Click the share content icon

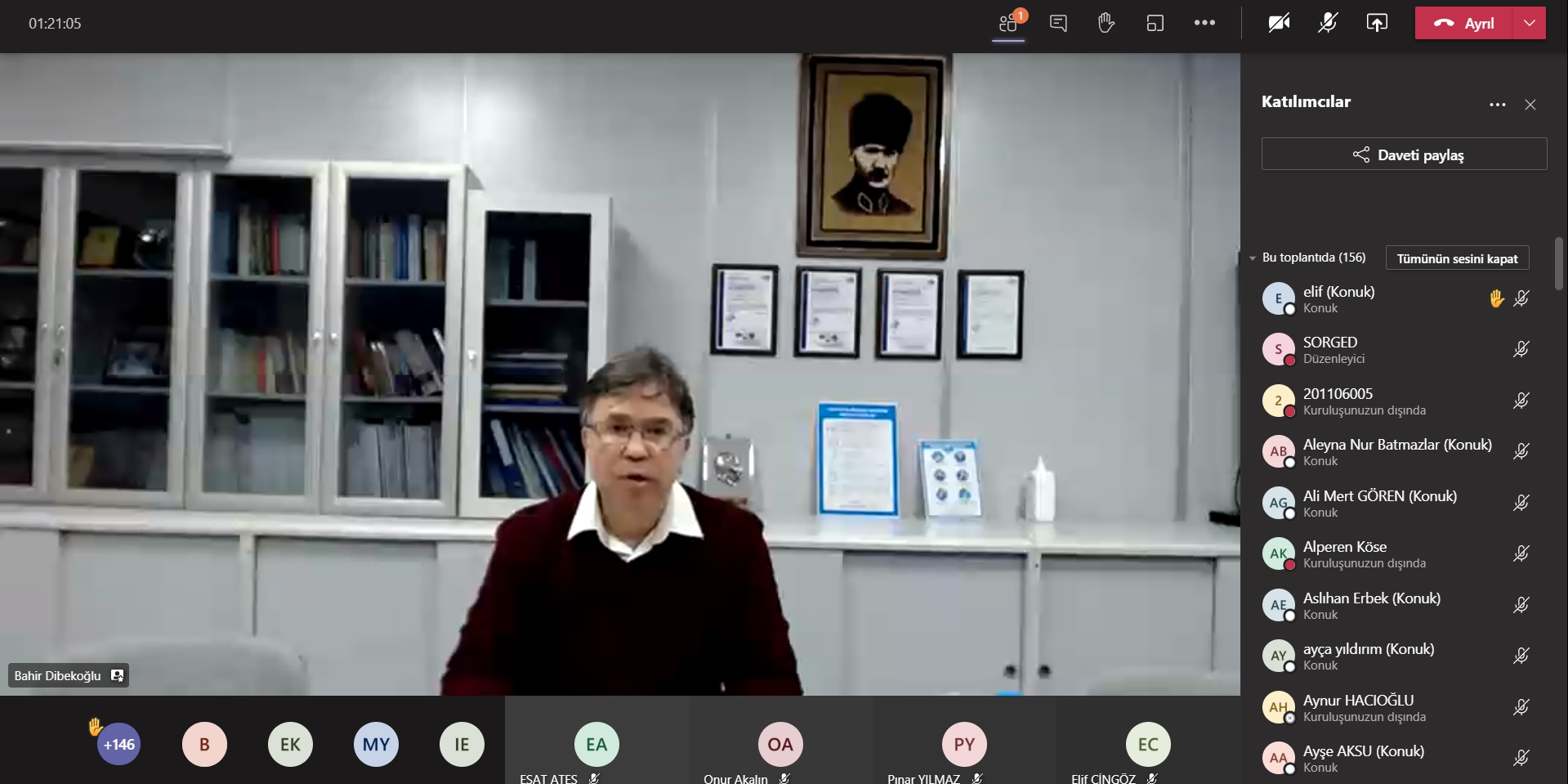point(1376,23)
